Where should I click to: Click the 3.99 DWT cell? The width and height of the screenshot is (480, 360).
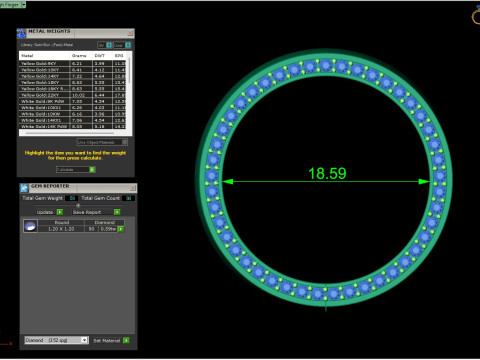(102, 63)
